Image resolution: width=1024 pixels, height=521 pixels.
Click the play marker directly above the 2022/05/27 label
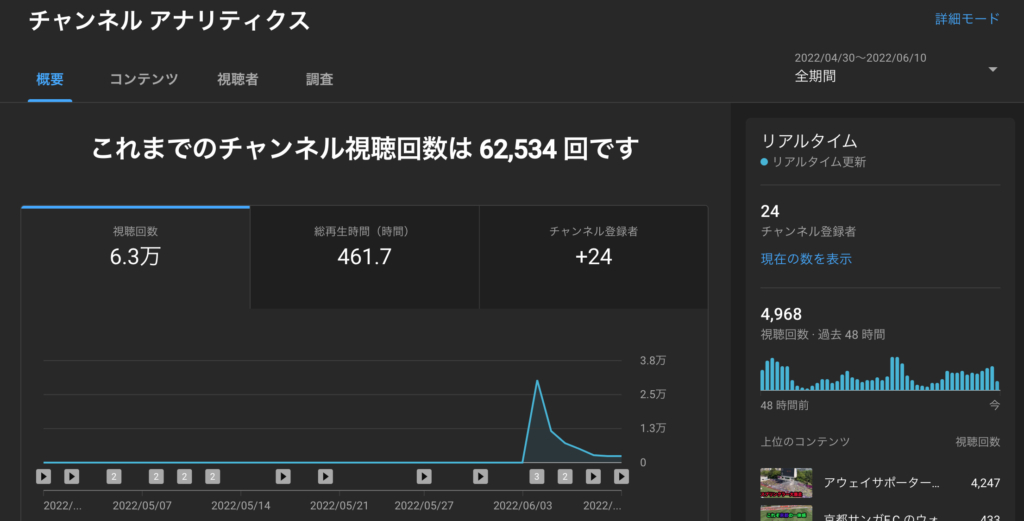coord(424,476)
